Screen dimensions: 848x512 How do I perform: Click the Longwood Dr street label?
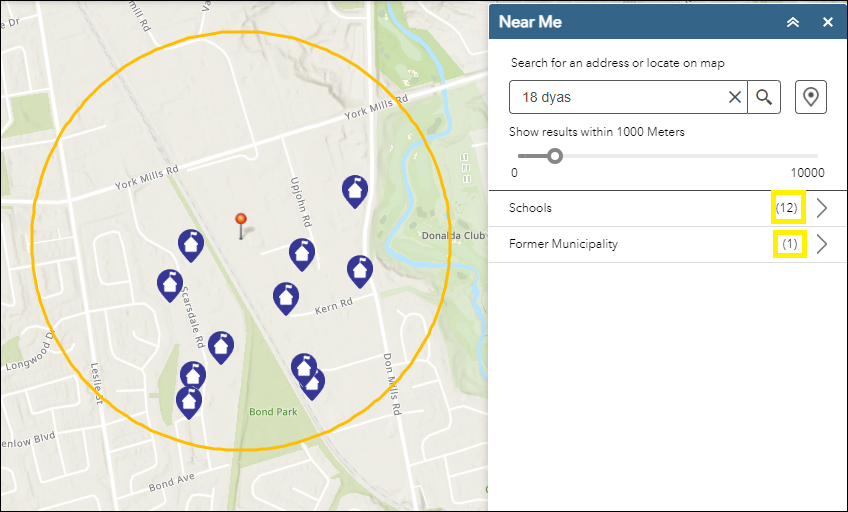click(30, 351)
